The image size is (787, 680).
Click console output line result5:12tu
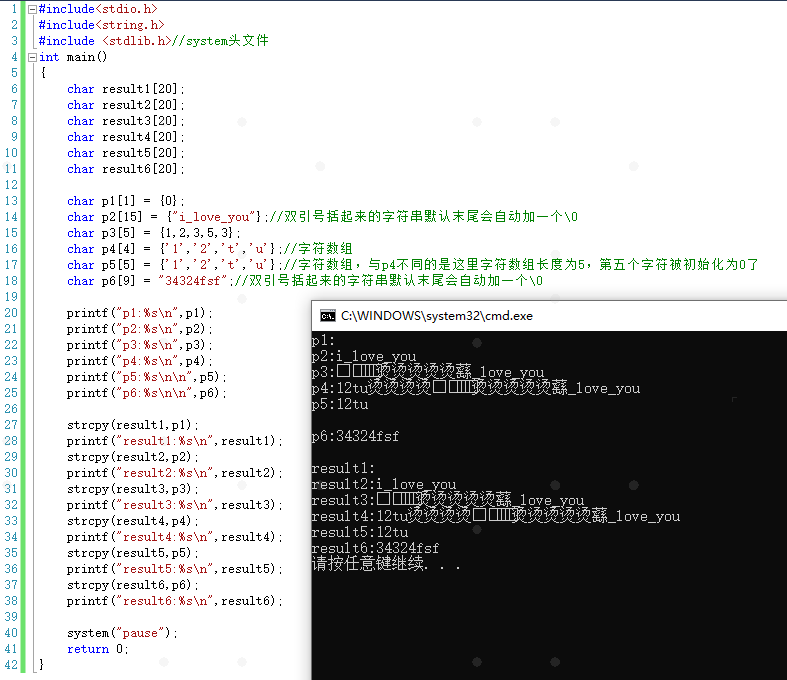click(x=360, y=533)
